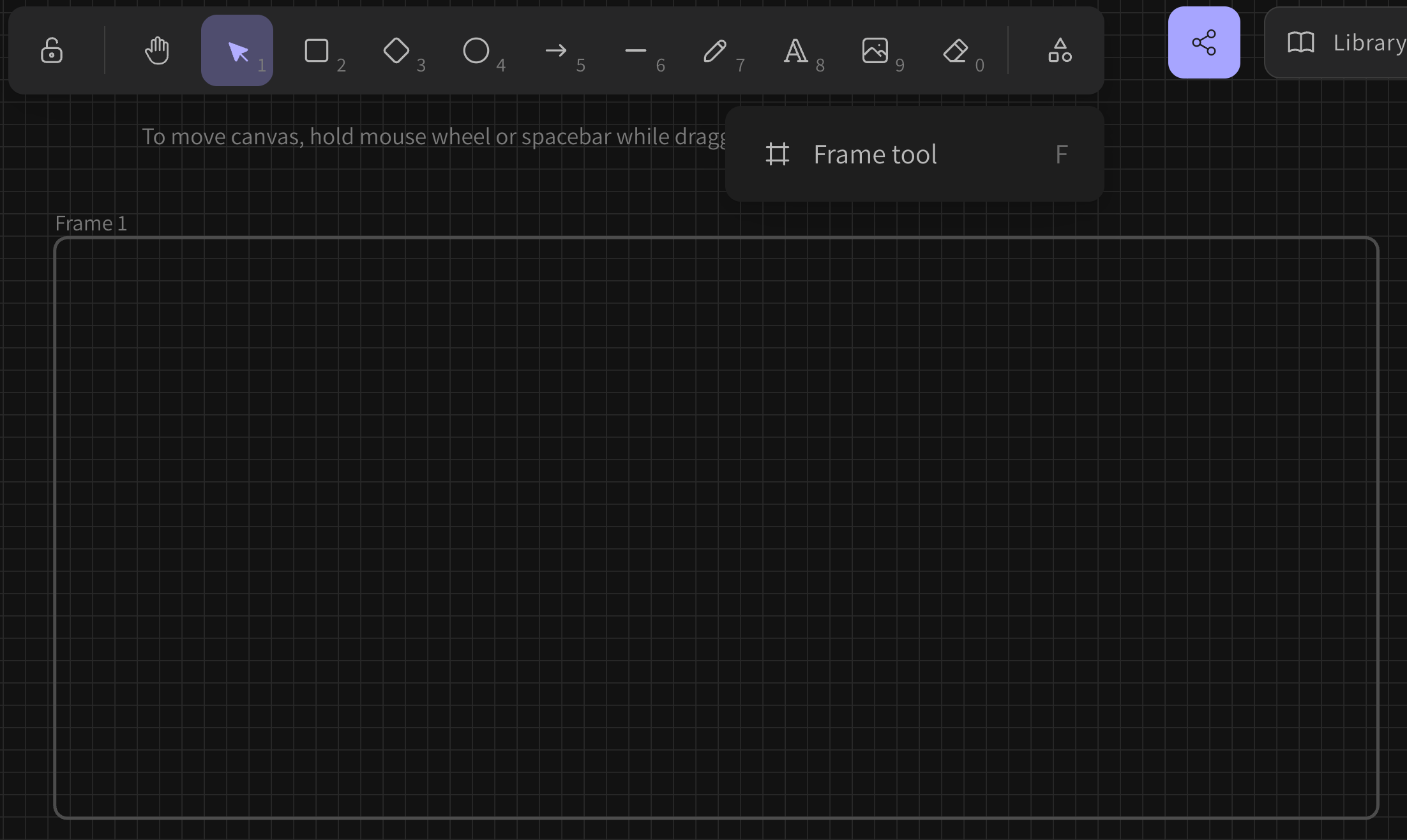Click the Frame 1 label
Image resolution: width=1407 pixels, height=840 pixels.
click(x=91, y=223)
